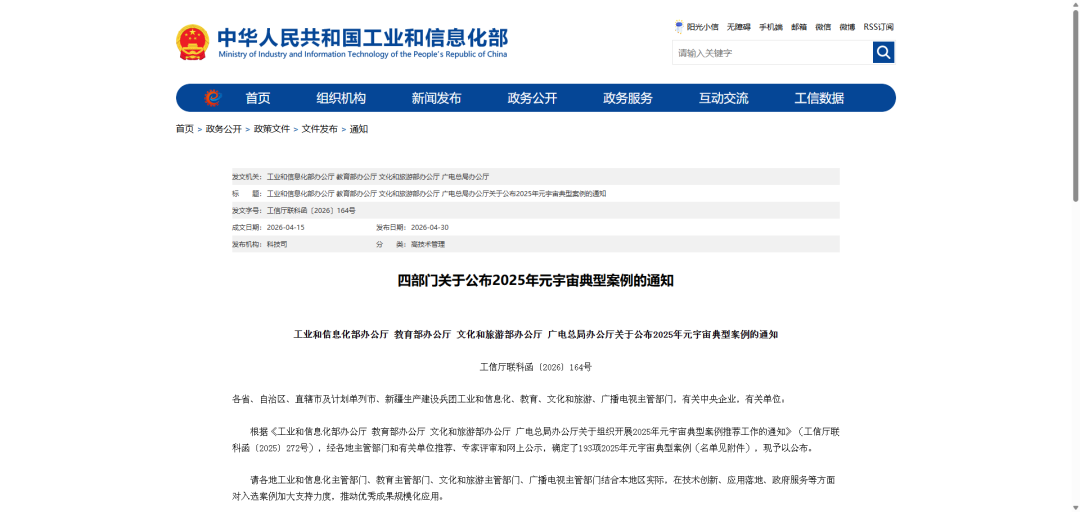Open the 互动交流 navigation menu
Viewport: 1080px width, 512px height.
click(724, 98)
